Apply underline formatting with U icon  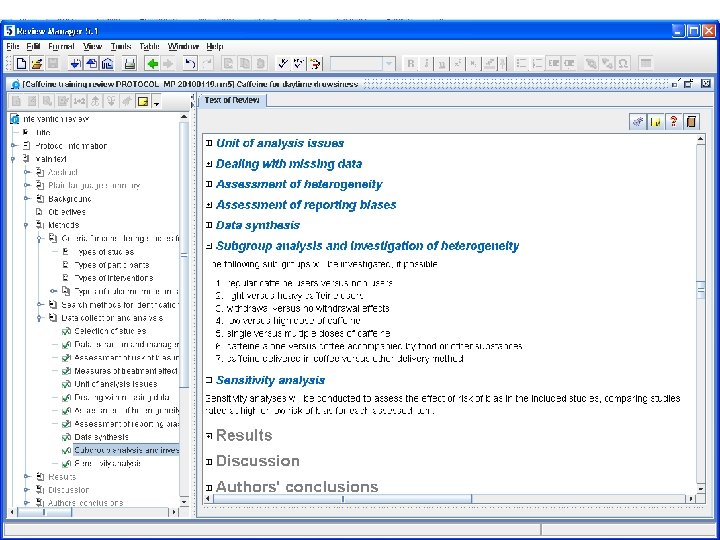coord(442,63)
